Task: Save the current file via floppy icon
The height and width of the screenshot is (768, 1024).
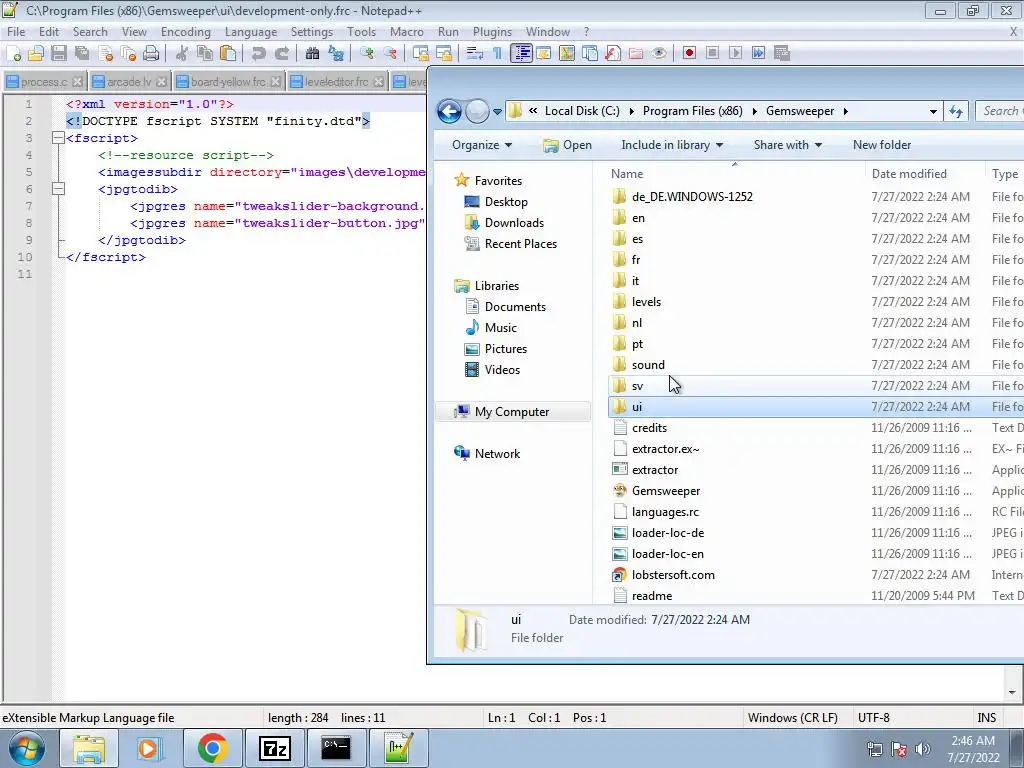Action: (59, 54)
